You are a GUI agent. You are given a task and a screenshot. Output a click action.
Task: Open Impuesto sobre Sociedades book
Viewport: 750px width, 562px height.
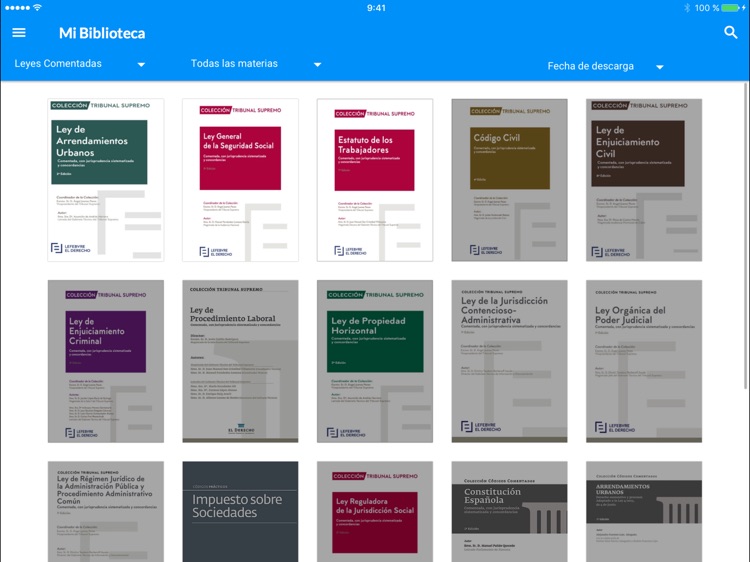click(x=240, y=511)
